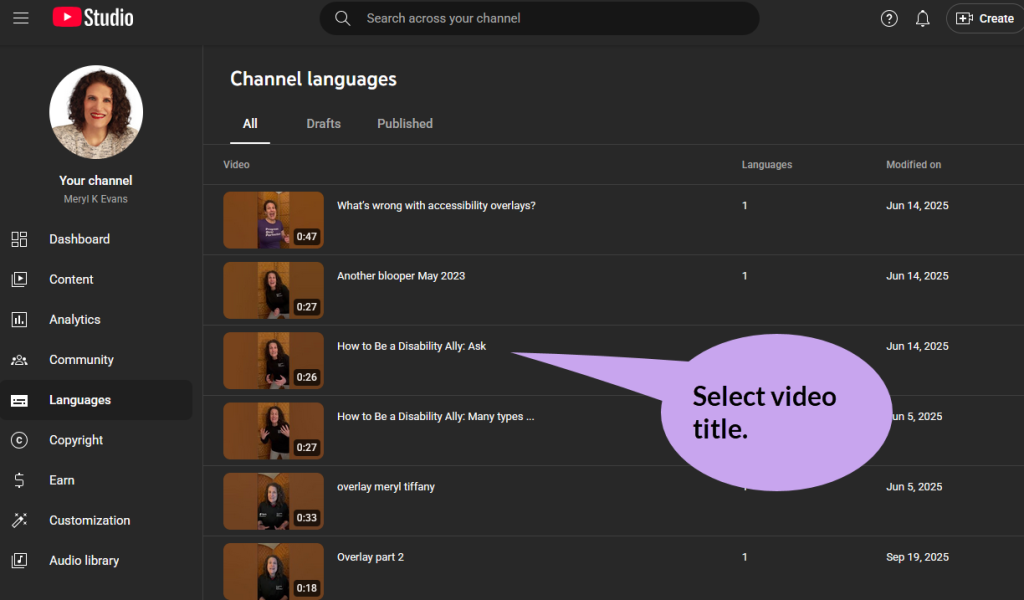Click the search across your channel field
Image resolution: width=1024 pixels, height=600 pixels.
pyautogui.click(x=540, y=18)
